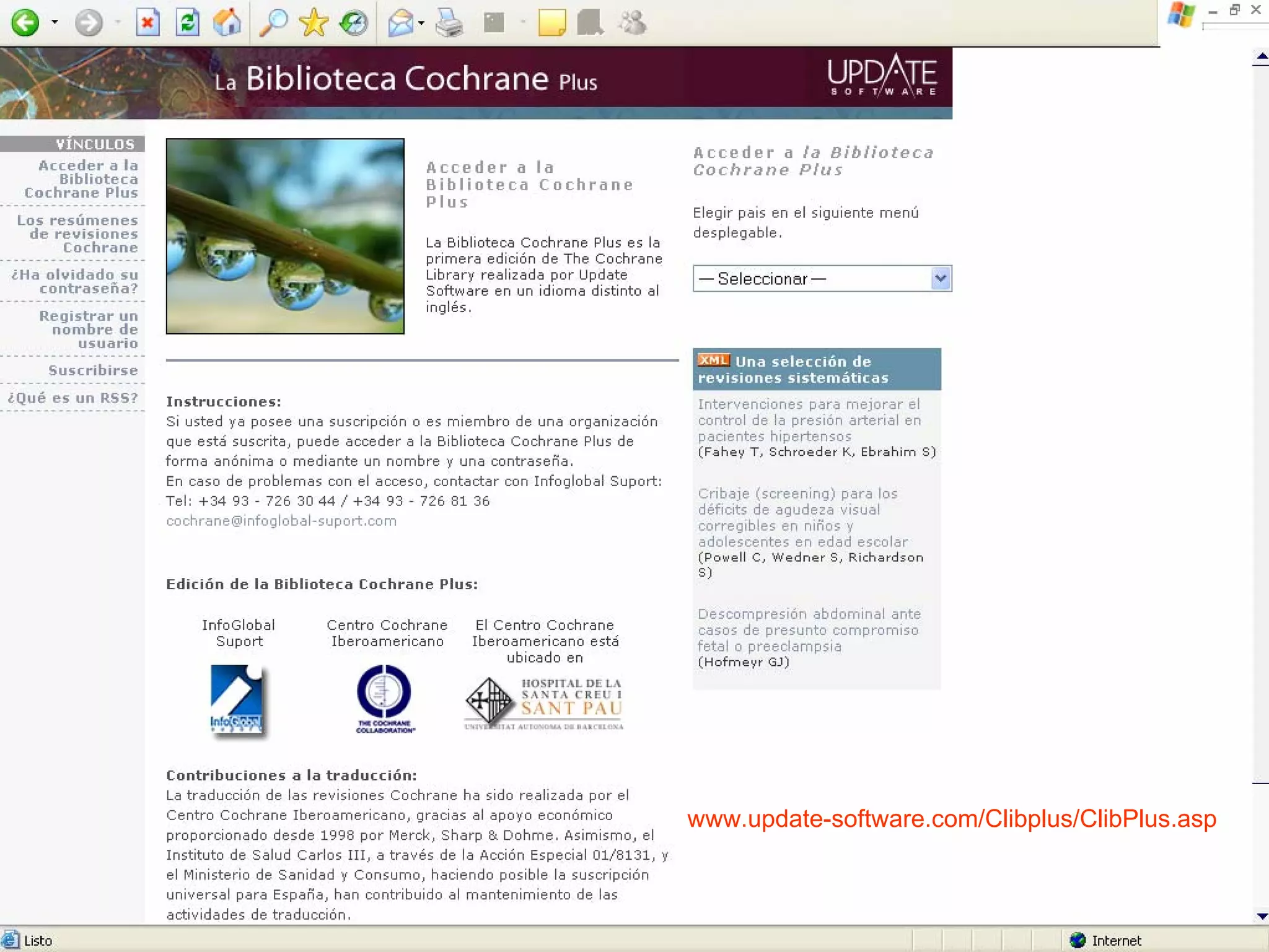Open Cribaje (screening) agudeza visual review link
The width and height of the screenshot is (1269, 952).
[x=802, y=517]
